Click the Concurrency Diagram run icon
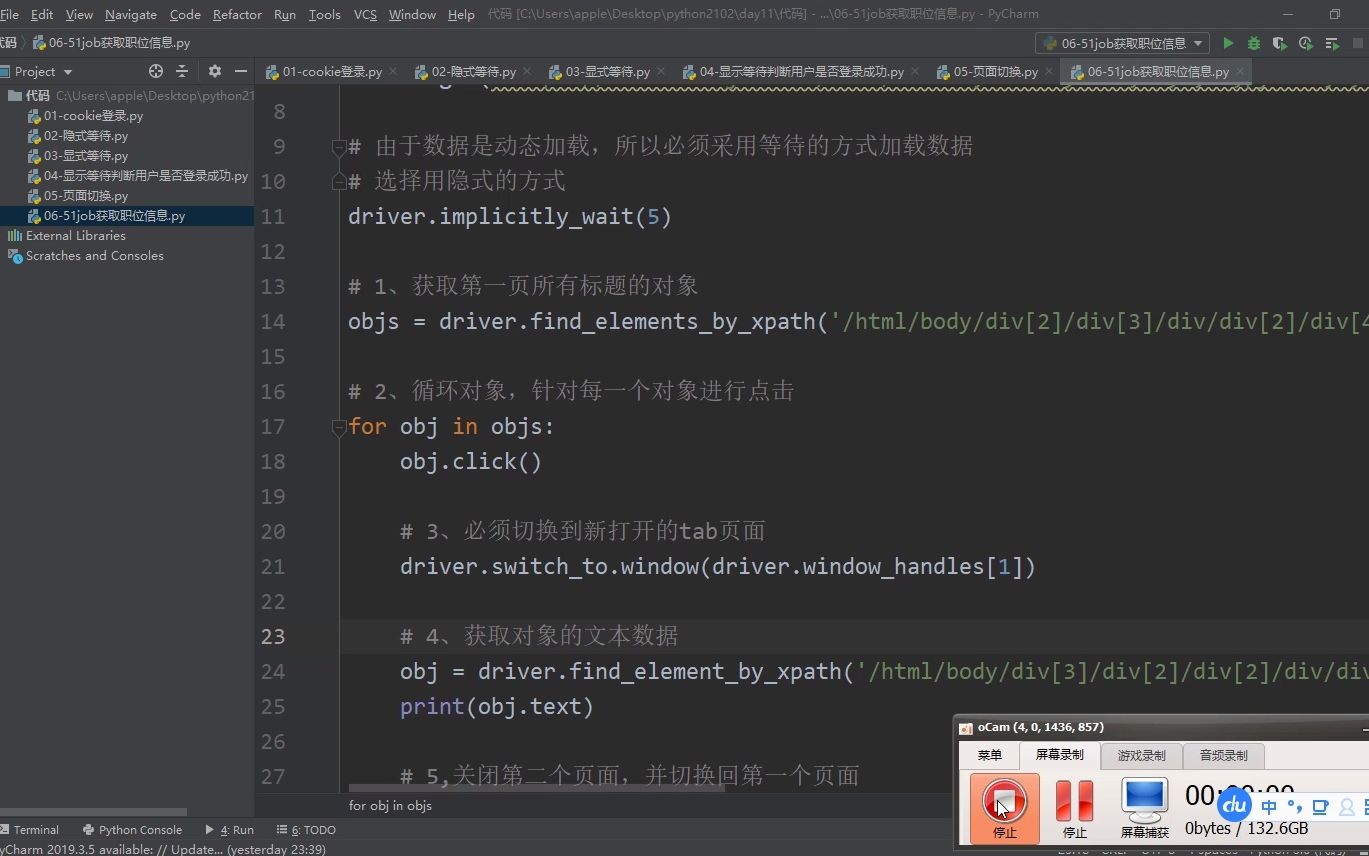This screenshot has height=856, width=1369. pos(1332,43)
